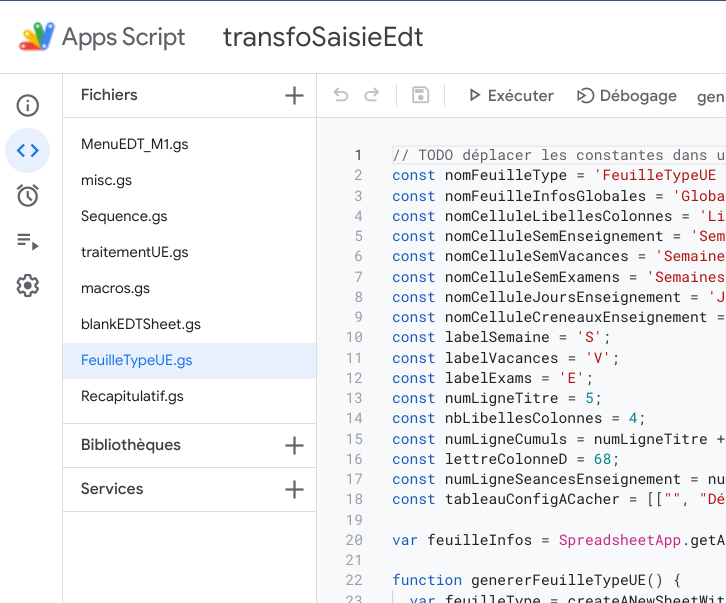Click numLigneSeancesEnseignement on line 17

click(x=563, y=479)
